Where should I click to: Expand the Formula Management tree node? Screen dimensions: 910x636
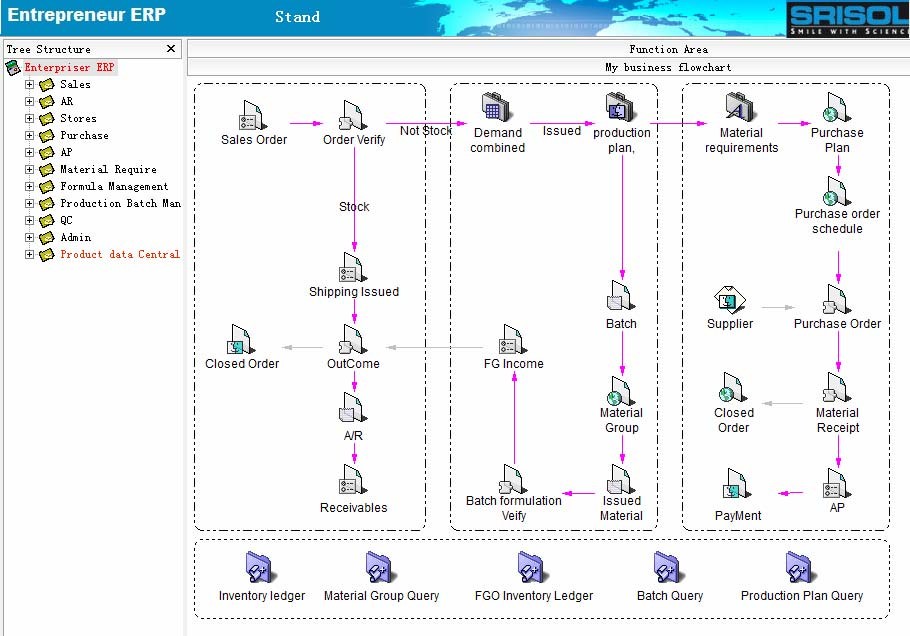(29, 186)
